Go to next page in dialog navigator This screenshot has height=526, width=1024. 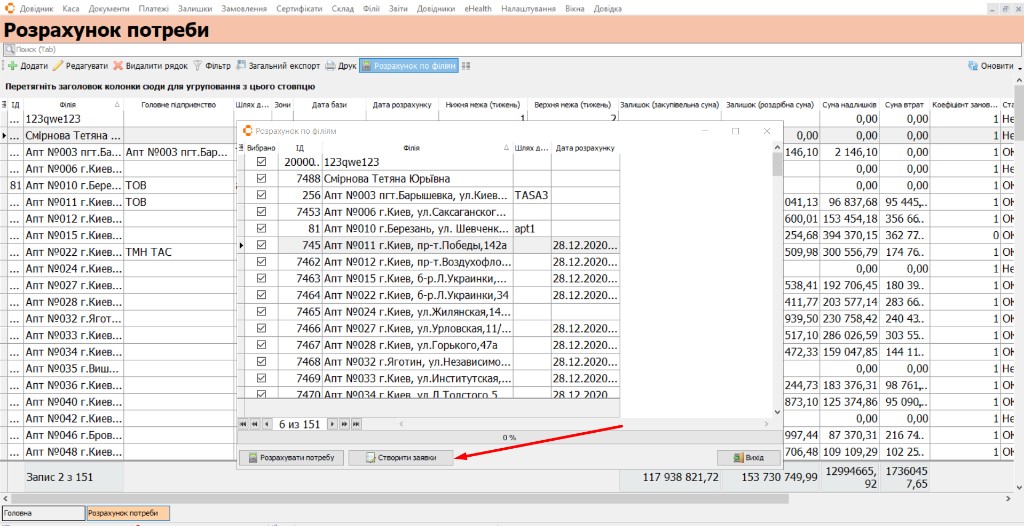click(344, 424)
